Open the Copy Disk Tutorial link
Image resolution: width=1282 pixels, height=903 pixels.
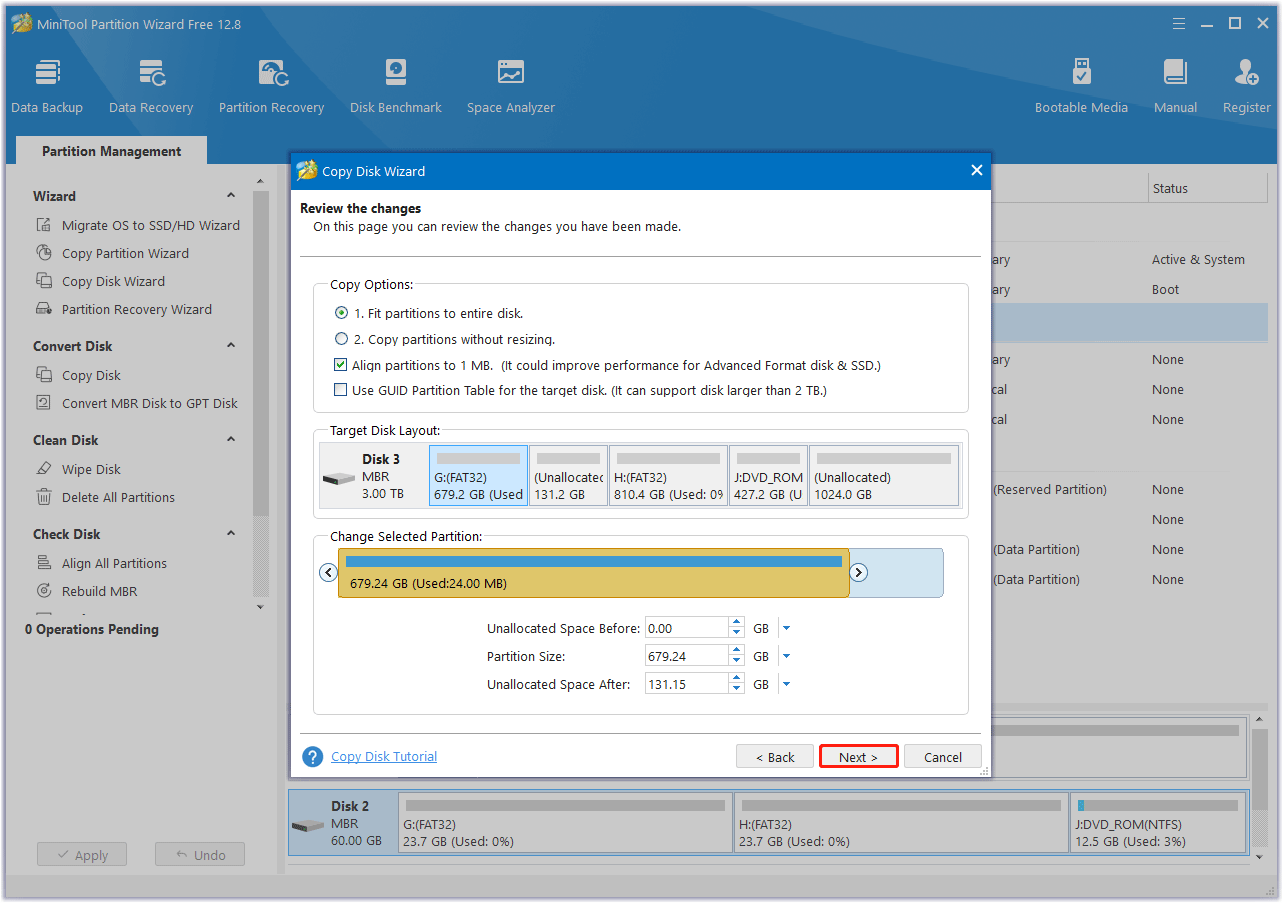383,756
